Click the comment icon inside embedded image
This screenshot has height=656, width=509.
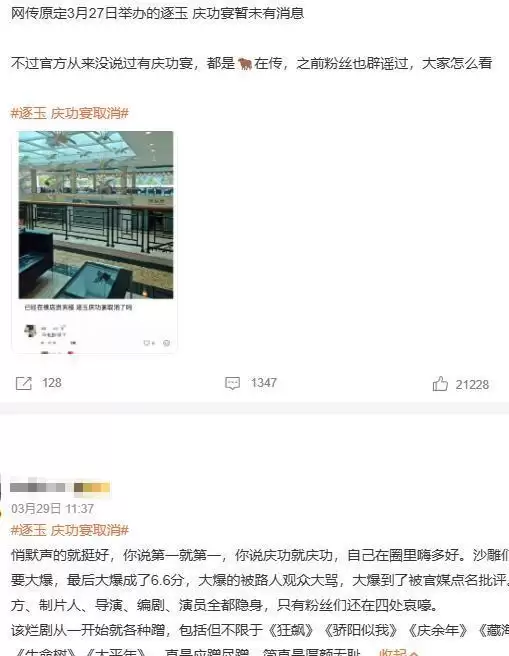(x=146, y=343)
